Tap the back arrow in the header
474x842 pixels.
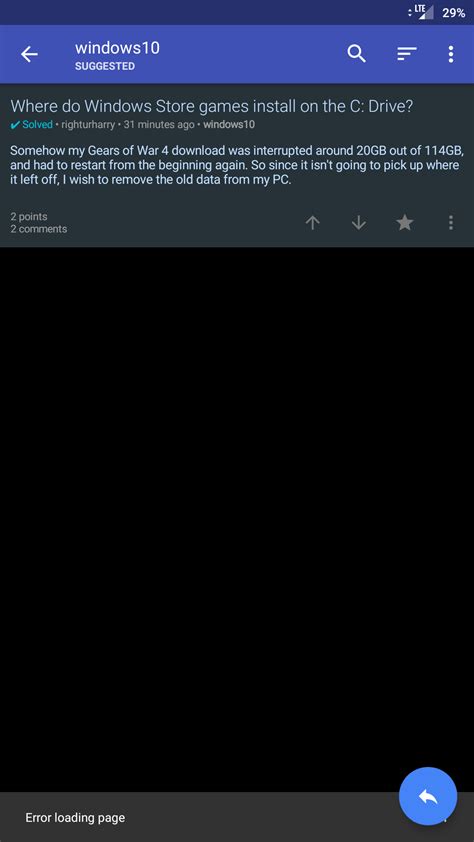point(29,54)
